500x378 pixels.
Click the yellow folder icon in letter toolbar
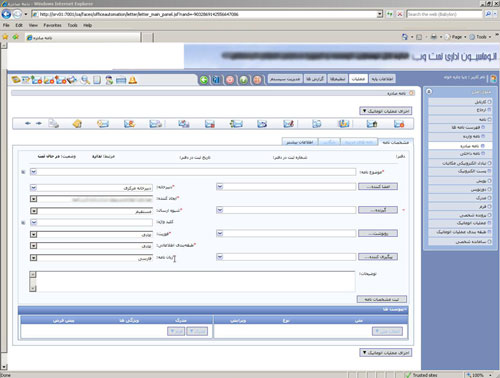click(x=77, y=124)
